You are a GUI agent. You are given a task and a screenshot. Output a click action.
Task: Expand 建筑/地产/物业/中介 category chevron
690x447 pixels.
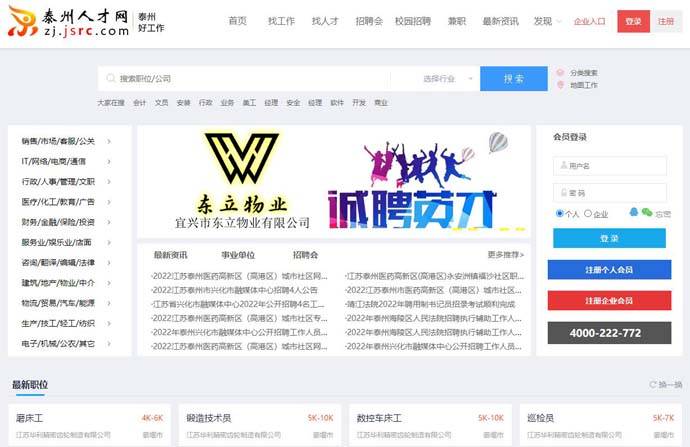[109, 283]
